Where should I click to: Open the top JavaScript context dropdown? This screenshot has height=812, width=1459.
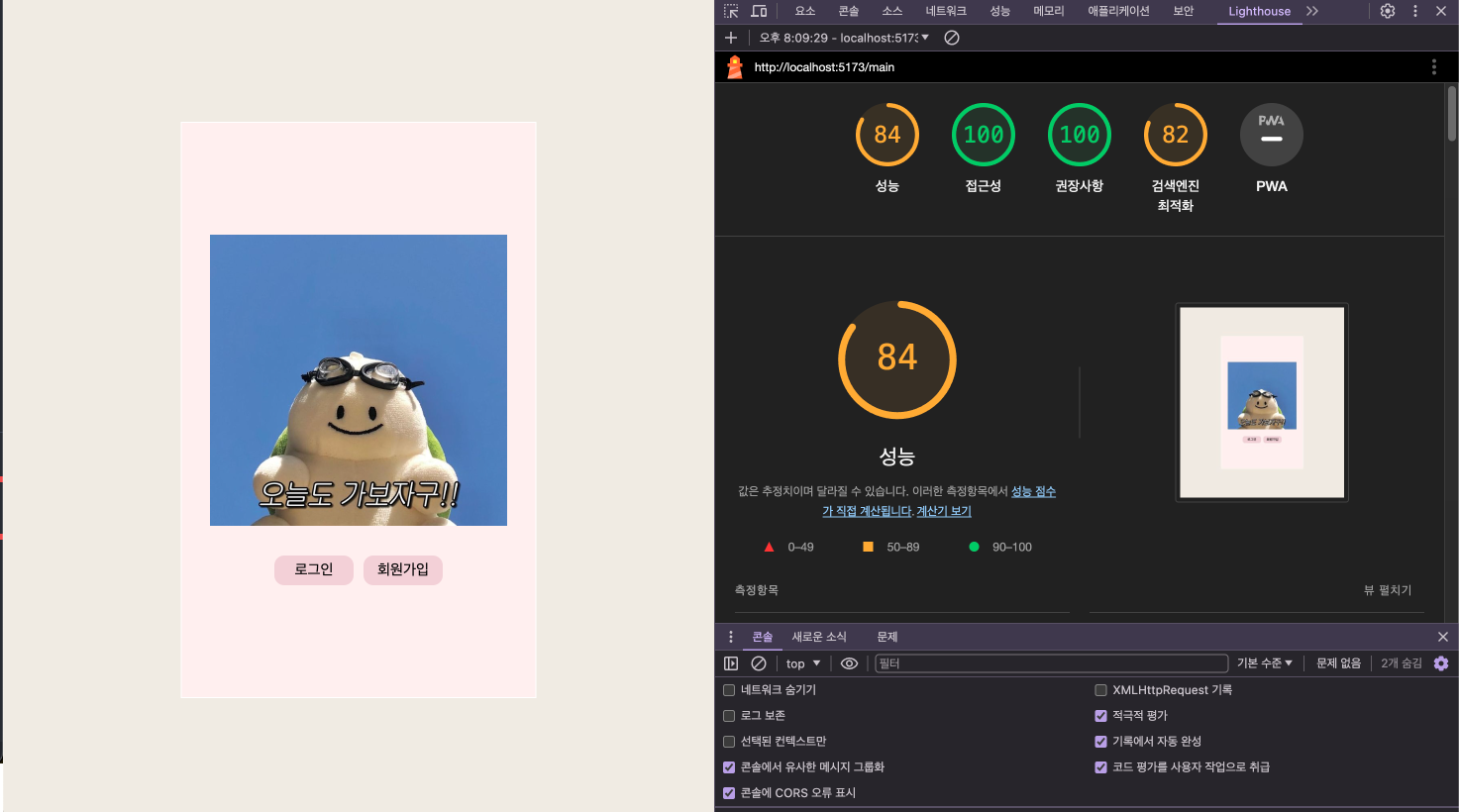(803, 663)
